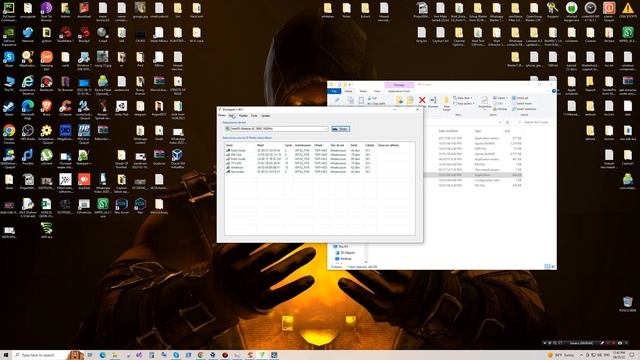Open the Windows Start menu

coord(6,355)
